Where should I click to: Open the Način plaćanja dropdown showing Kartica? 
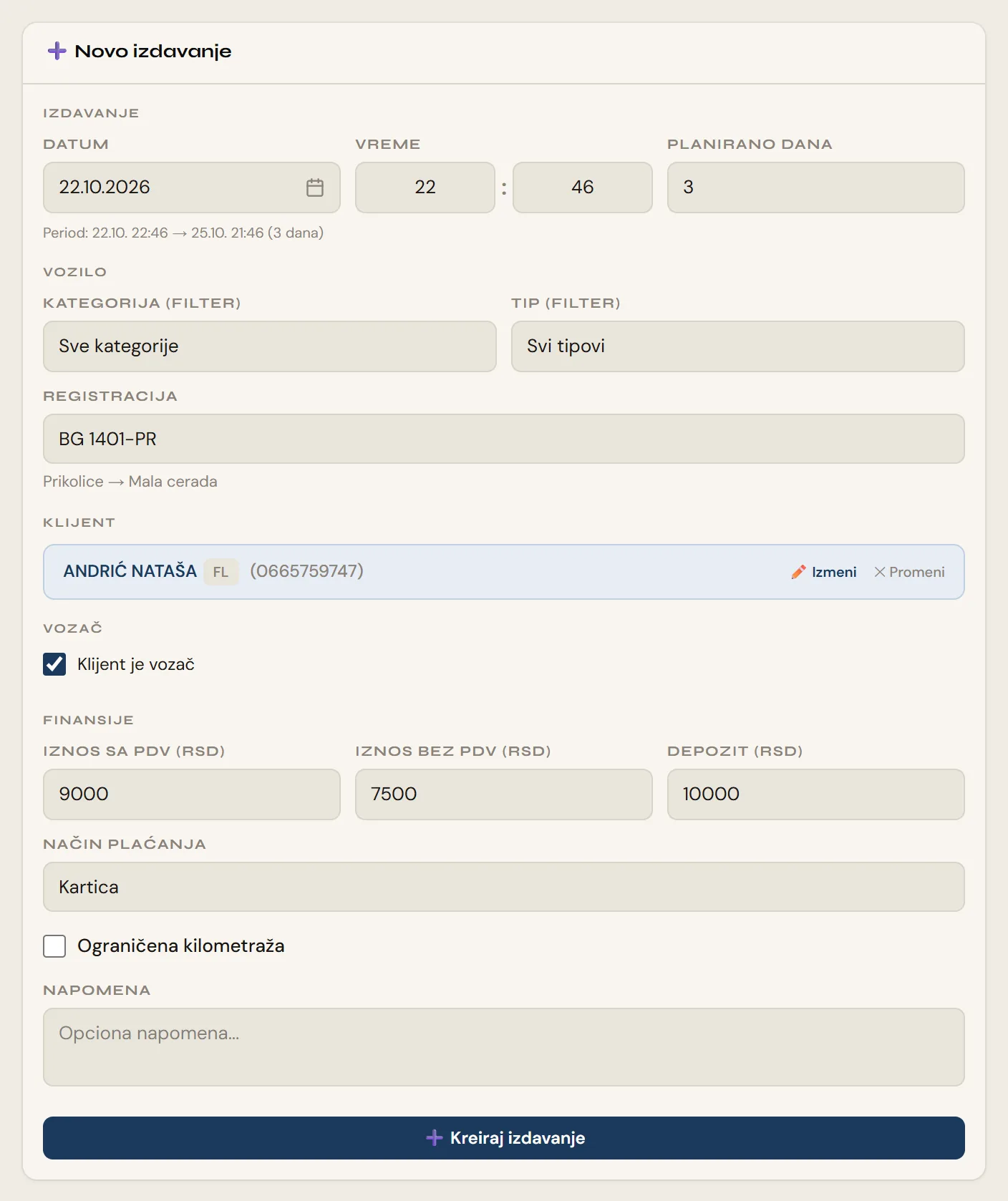(x=504, y=887)
